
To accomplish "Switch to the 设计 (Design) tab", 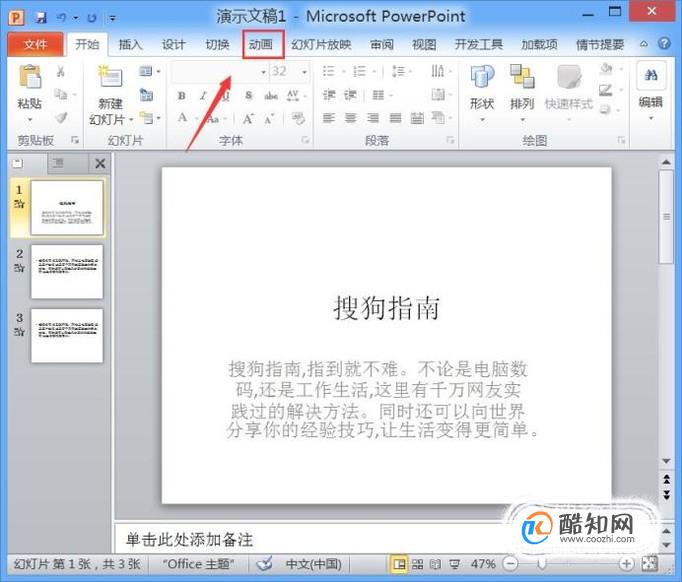I will (174, 44).
